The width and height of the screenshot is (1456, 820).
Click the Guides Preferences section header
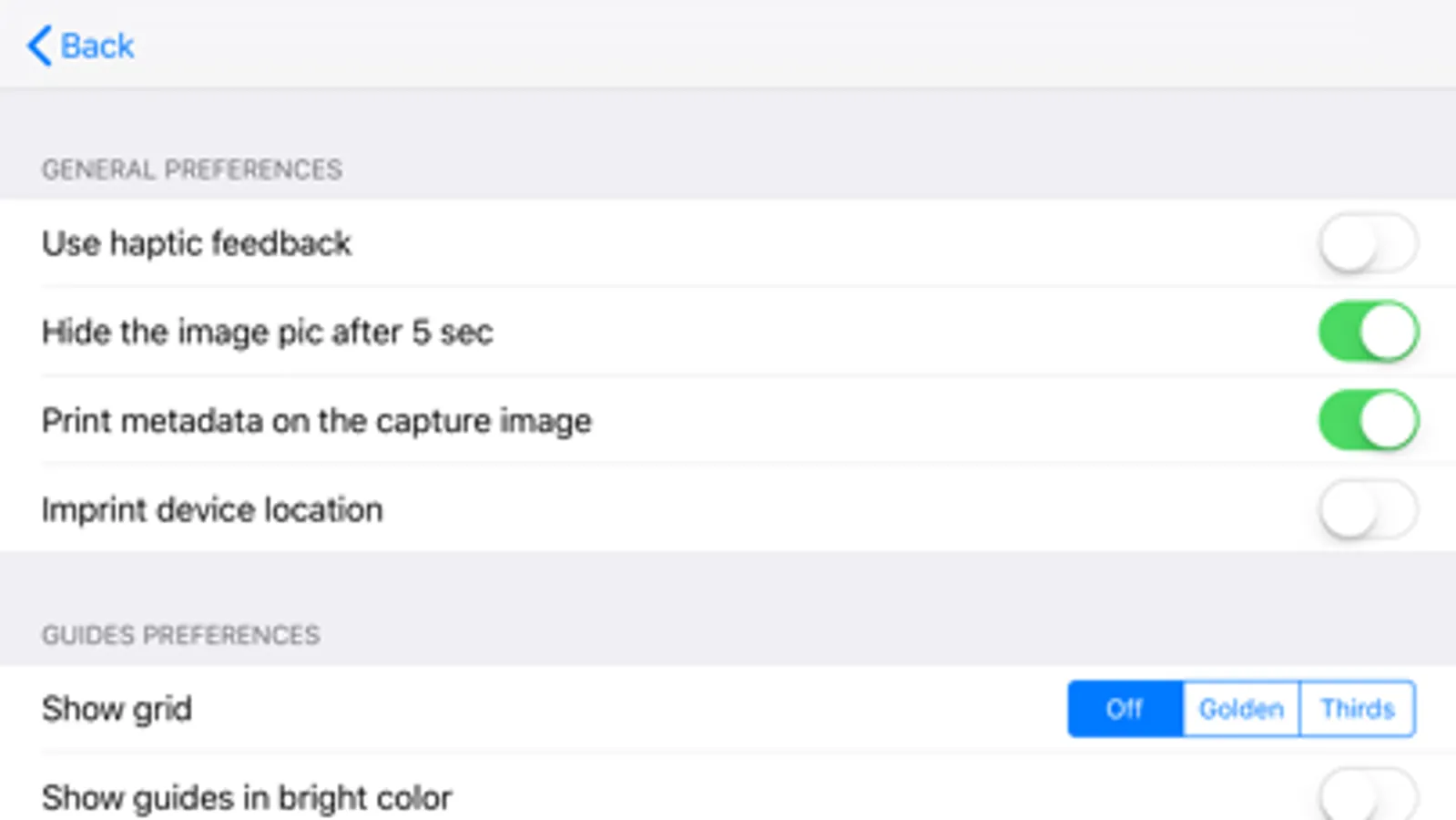[181, 635]
